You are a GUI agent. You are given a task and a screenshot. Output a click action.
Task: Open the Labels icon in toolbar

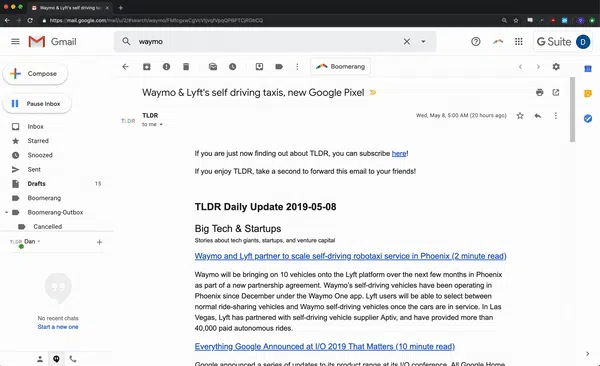coord(279,67)
